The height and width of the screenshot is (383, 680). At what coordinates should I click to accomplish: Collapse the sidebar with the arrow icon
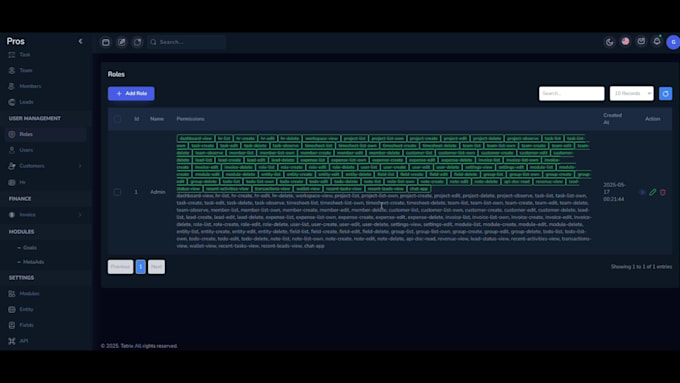coord(80,41)
